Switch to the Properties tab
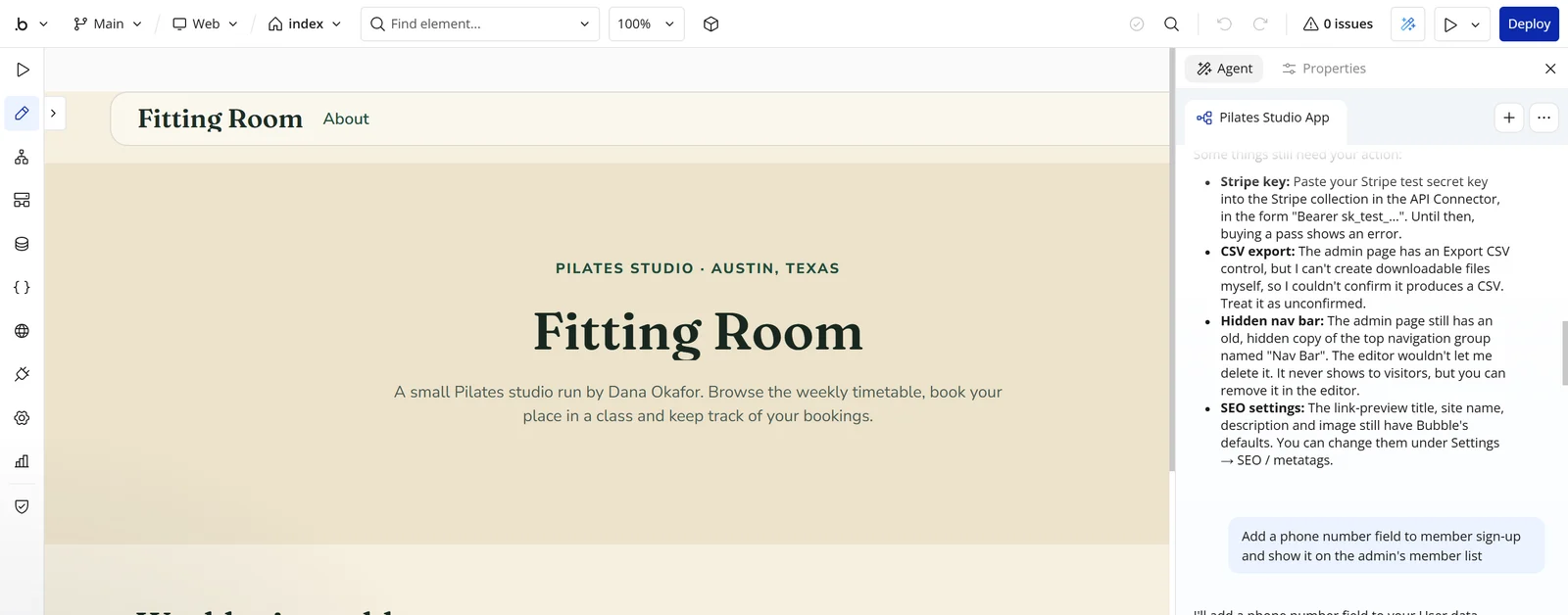The height and width of the screenshot is (615, 1568). [1323, 69]
